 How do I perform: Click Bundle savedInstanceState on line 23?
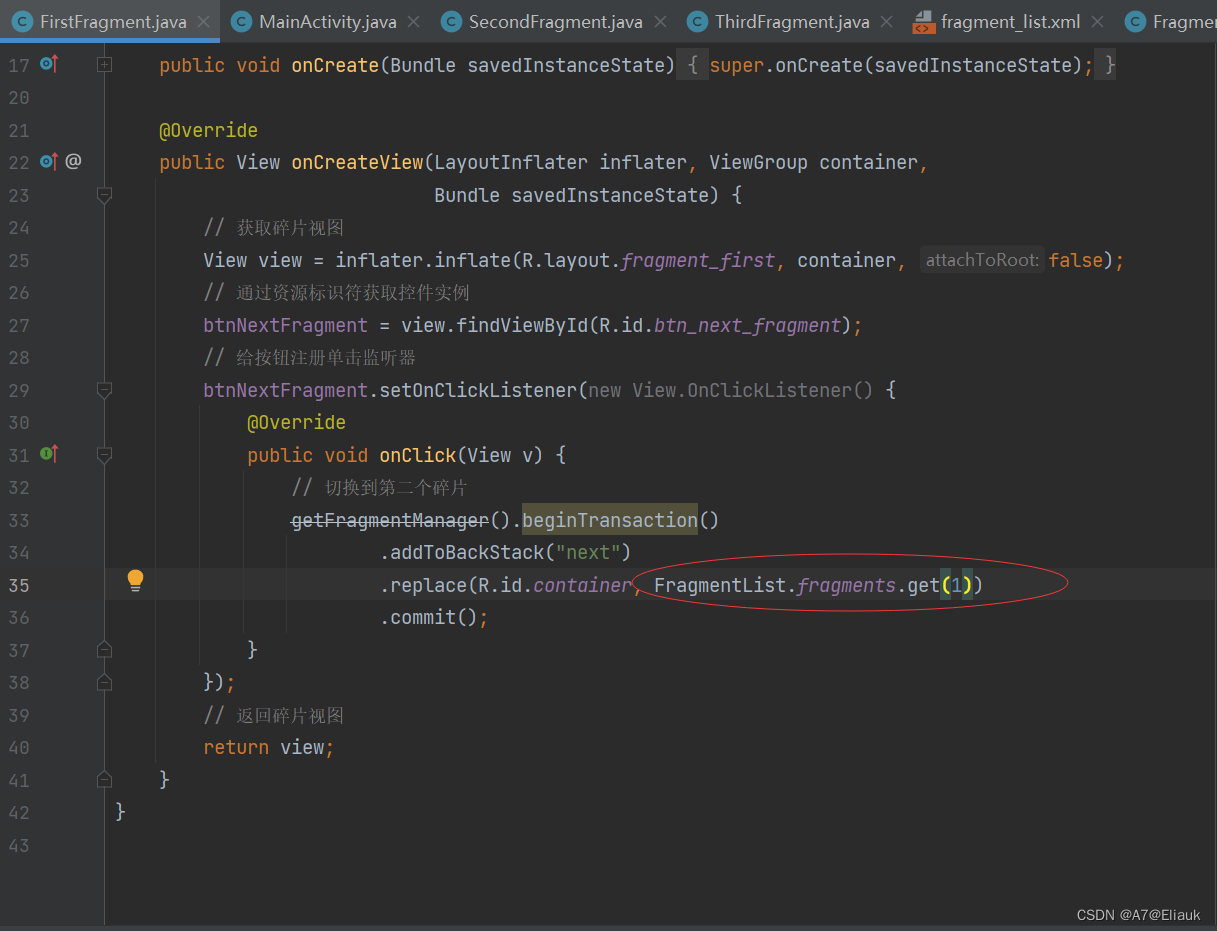(571, 195)
